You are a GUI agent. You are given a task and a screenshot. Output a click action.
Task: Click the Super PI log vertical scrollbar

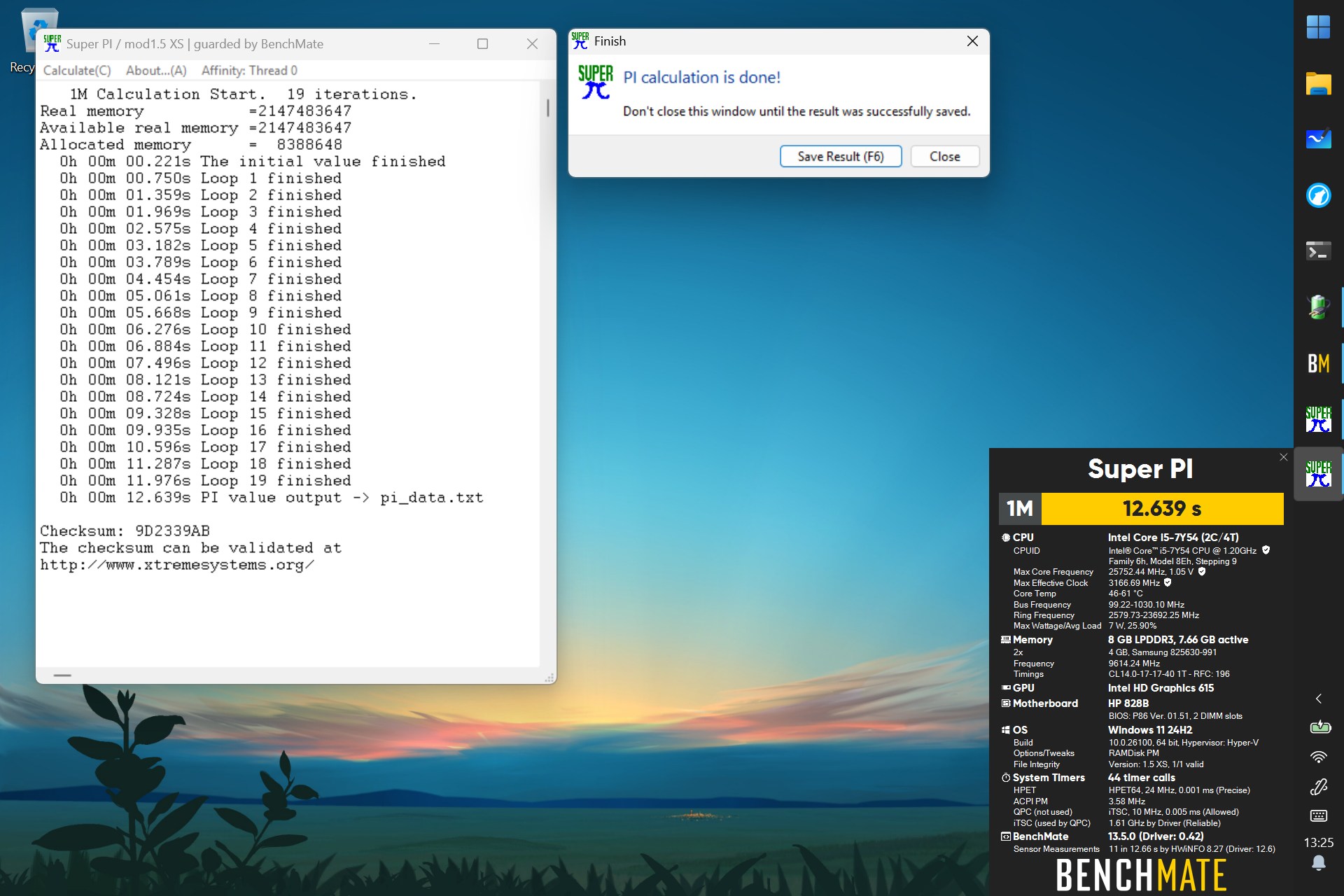[x=547, y=374]
